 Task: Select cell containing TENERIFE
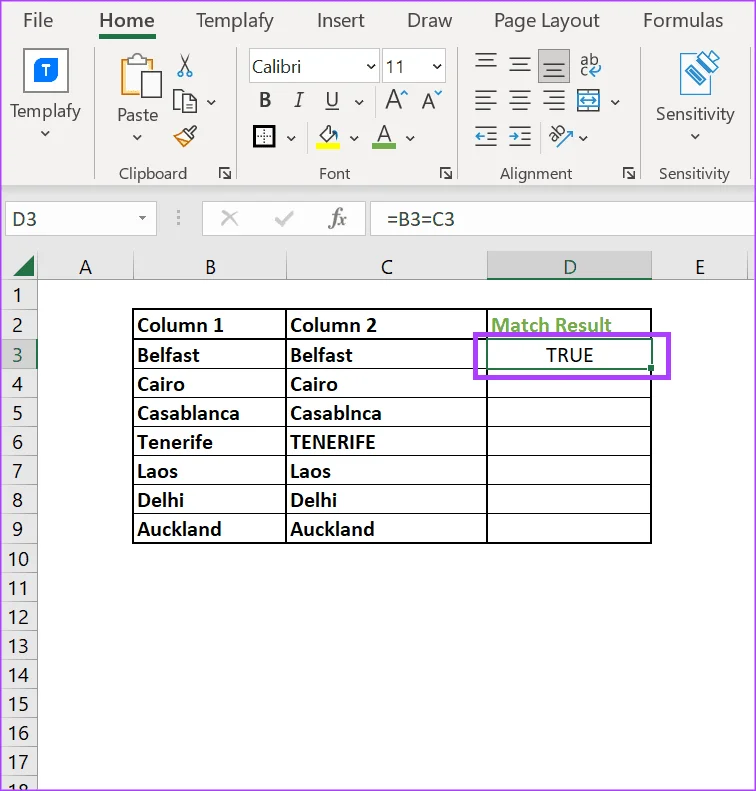(x=386, y=442)
